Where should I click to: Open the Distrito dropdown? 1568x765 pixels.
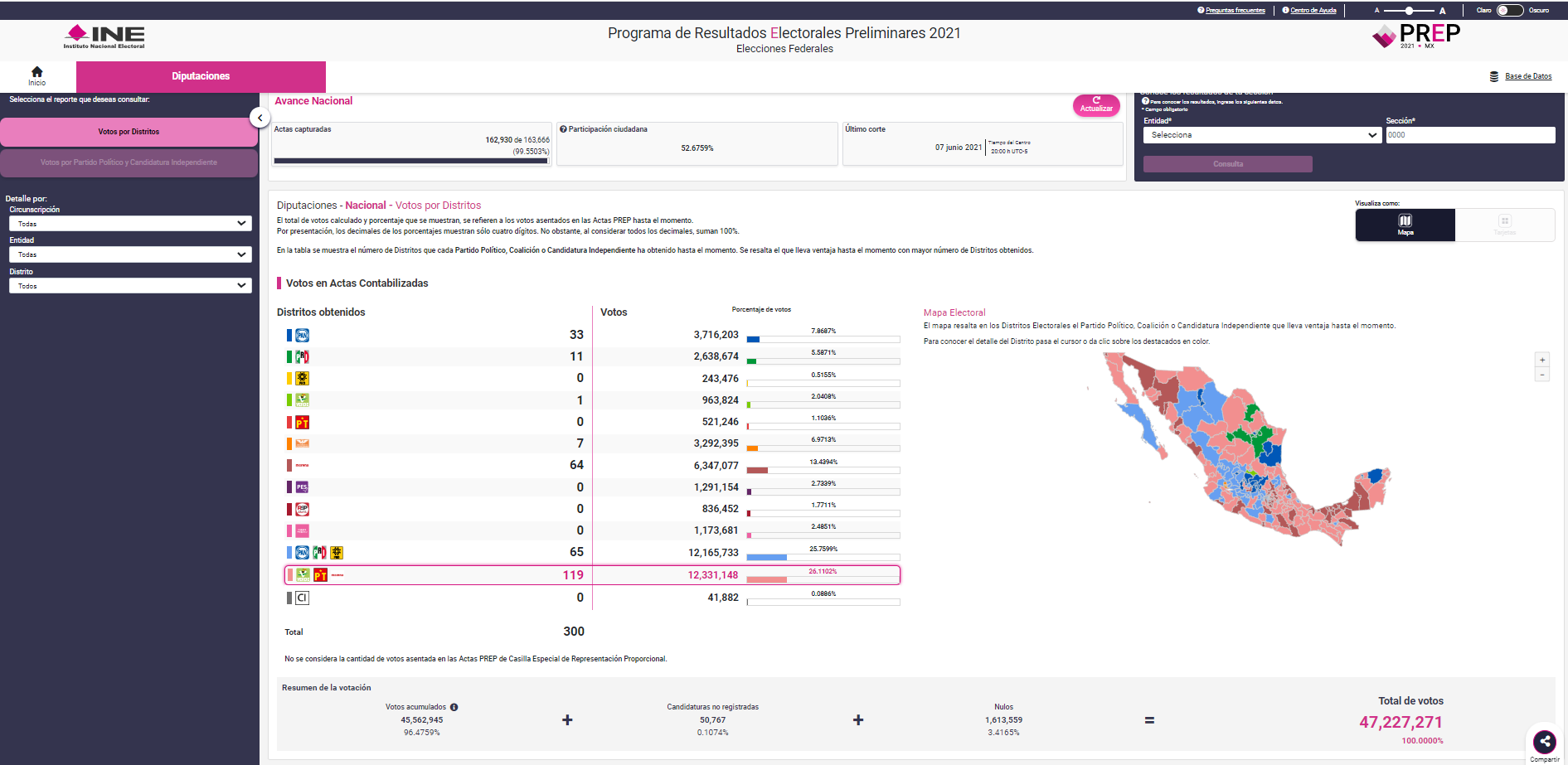[x=130, y=286]
